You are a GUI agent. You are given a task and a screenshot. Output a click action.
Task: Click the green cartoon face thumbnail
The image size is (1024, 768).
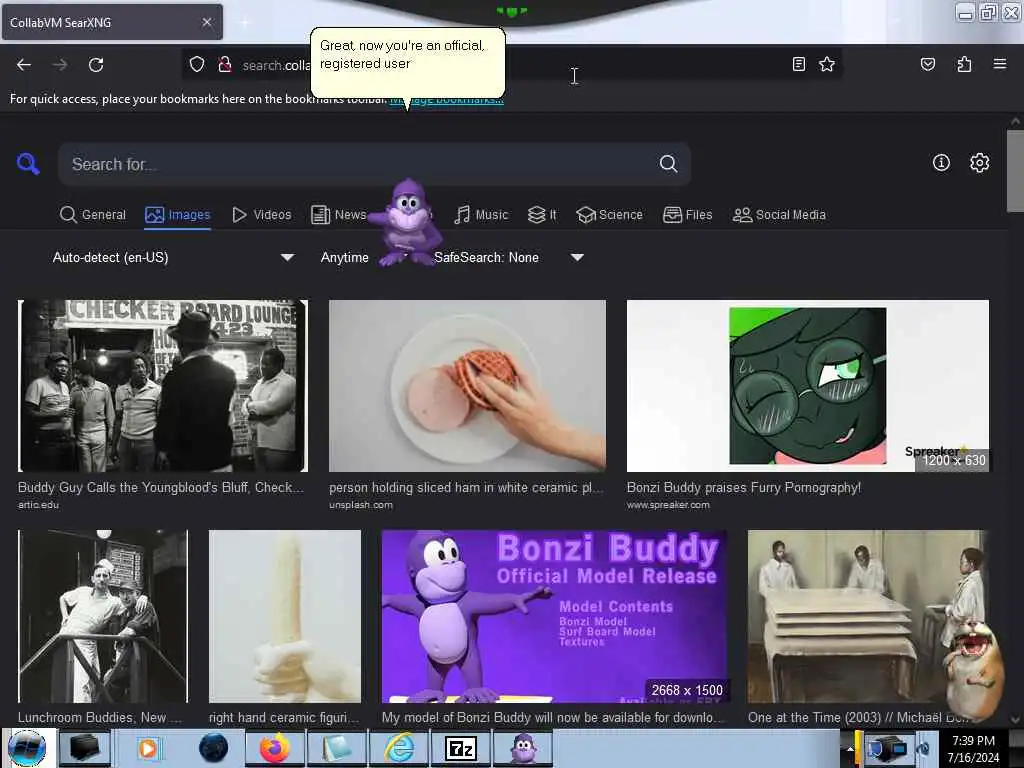[x=808, y=386]
